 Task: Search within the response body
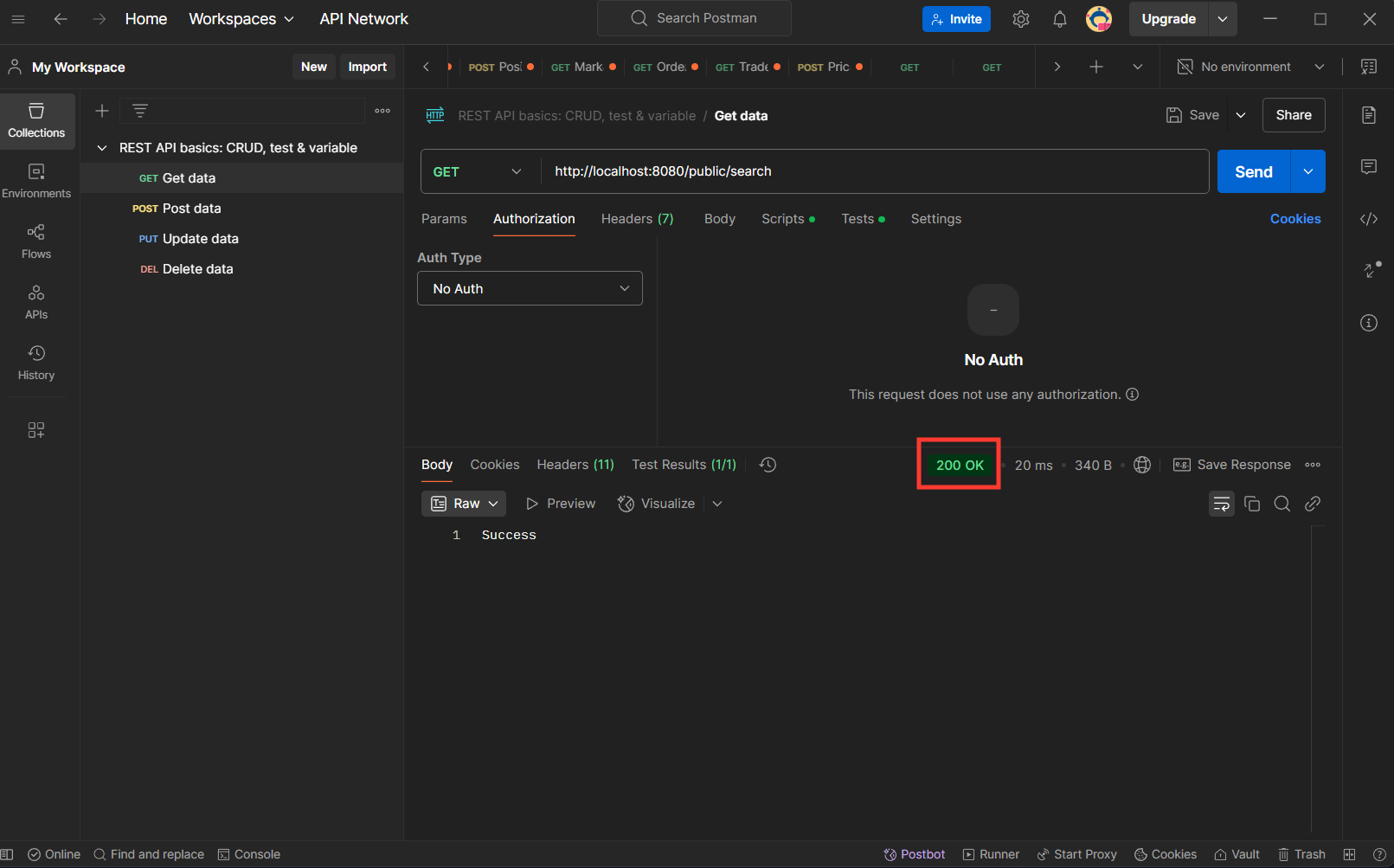click(1282, 504)
